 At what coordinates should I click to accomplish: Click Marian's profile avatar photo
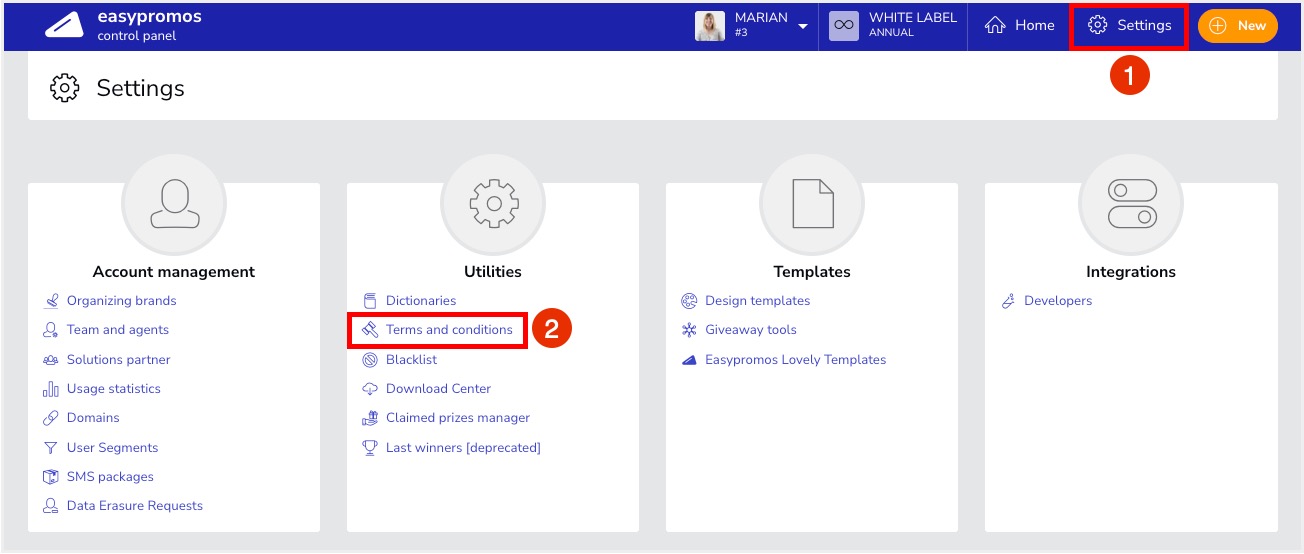[710, 26]
